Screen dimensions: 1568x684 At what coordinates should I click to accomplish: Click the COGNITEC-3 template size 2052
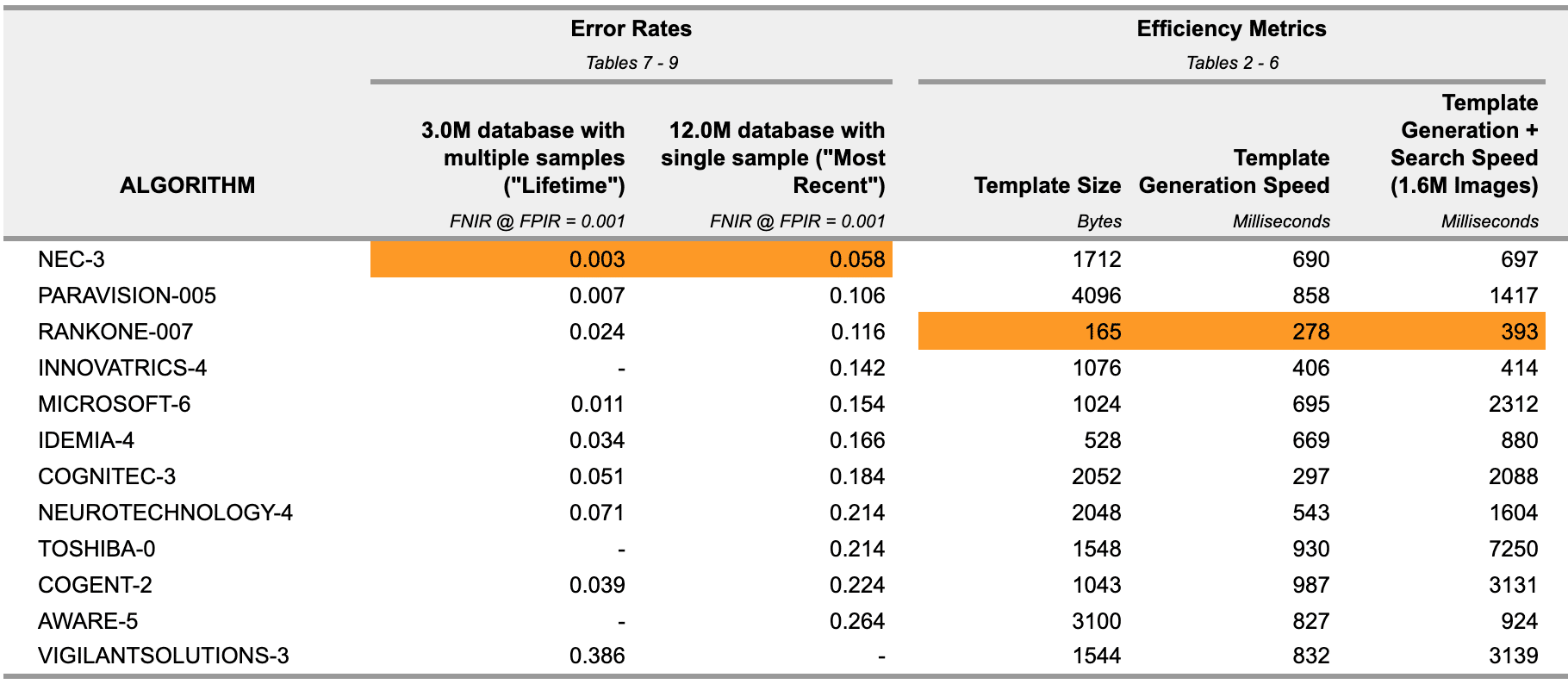[1096, 476]
